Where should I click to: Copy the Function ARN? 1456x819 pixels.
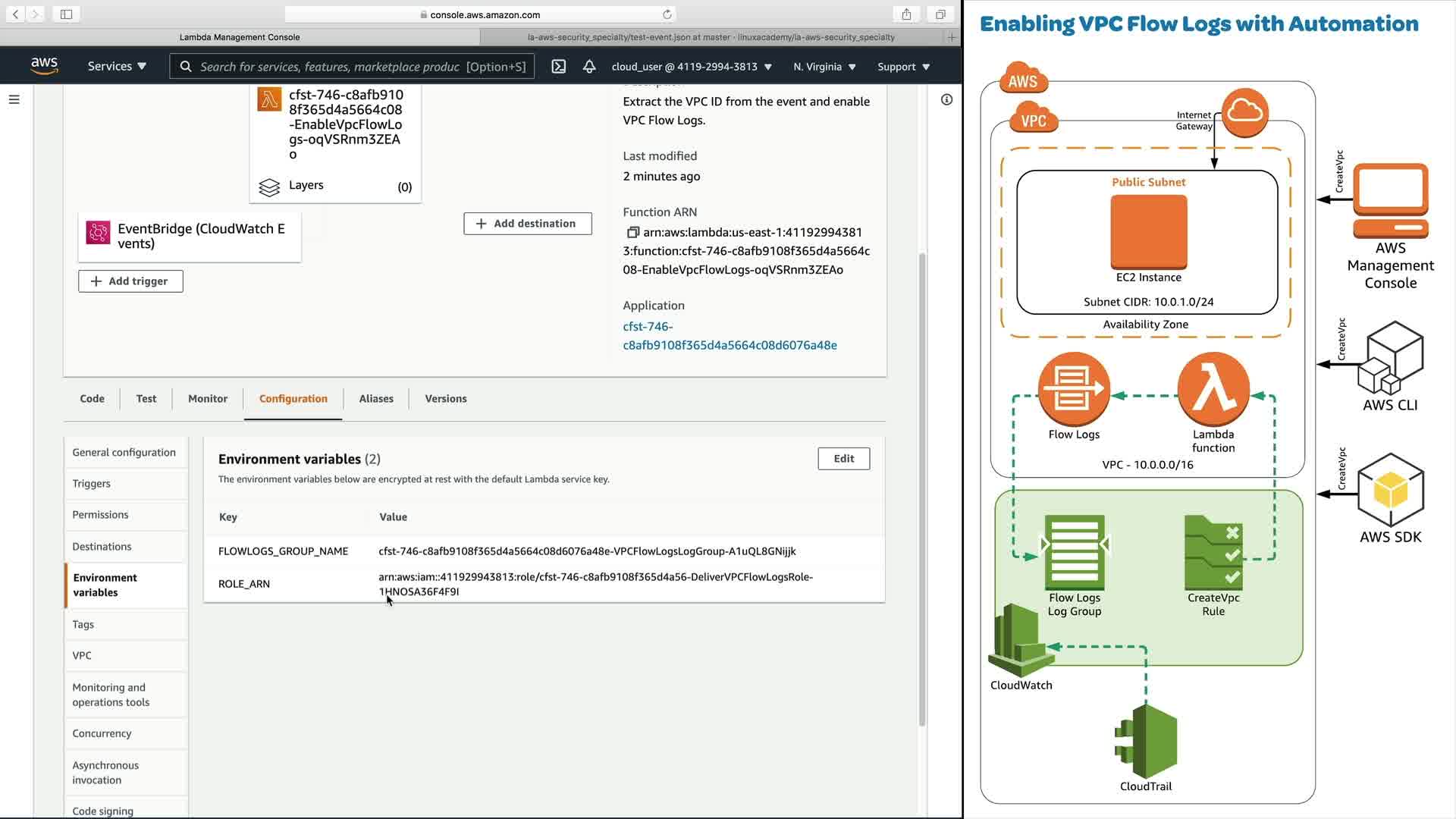[x=632, y=232]
